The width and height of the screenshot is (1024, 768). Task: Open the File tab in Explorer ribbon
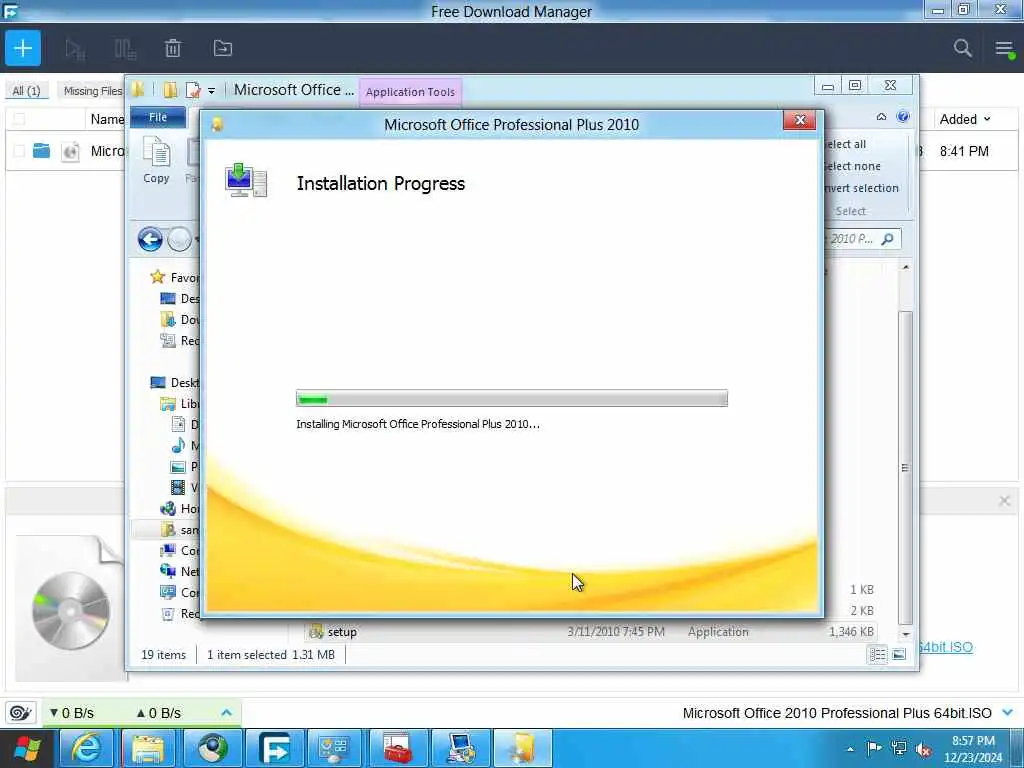point(158,117)
